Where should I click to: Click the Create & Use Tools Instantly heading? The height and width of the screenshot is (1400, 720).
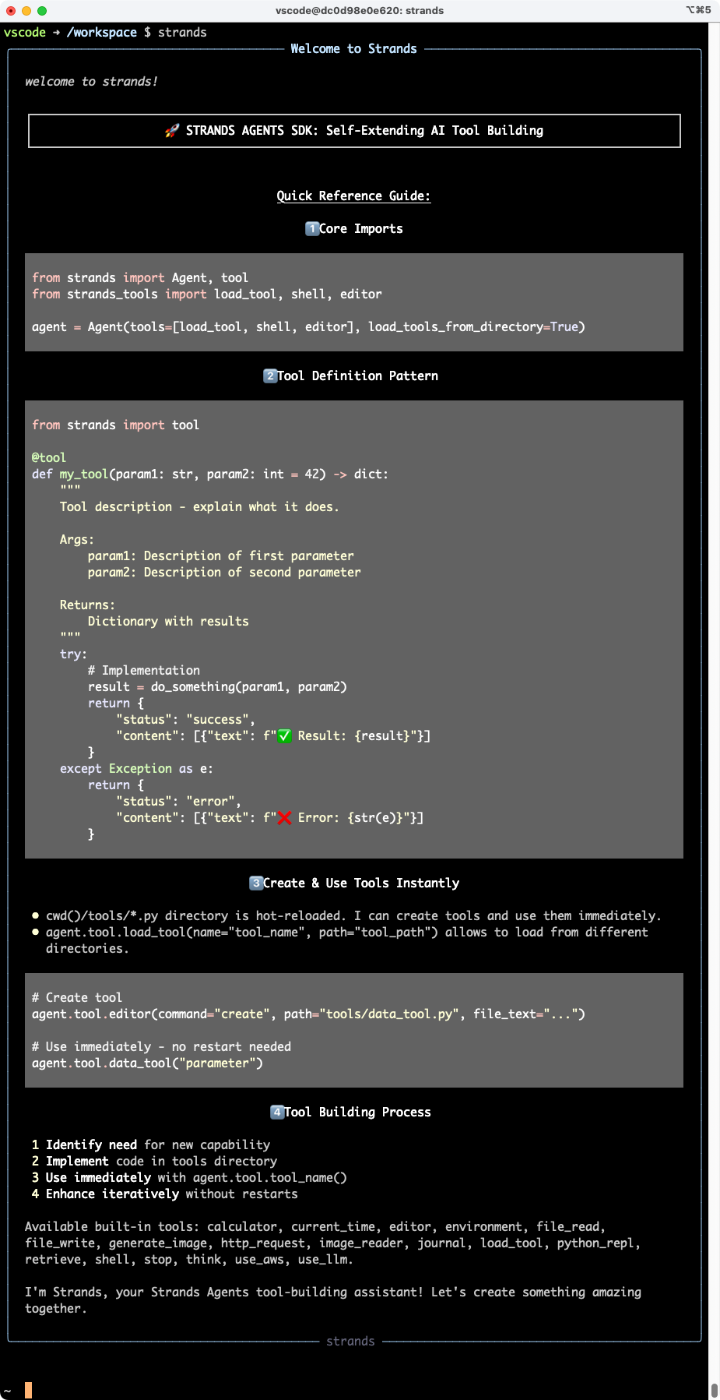[x=361, y=883]
